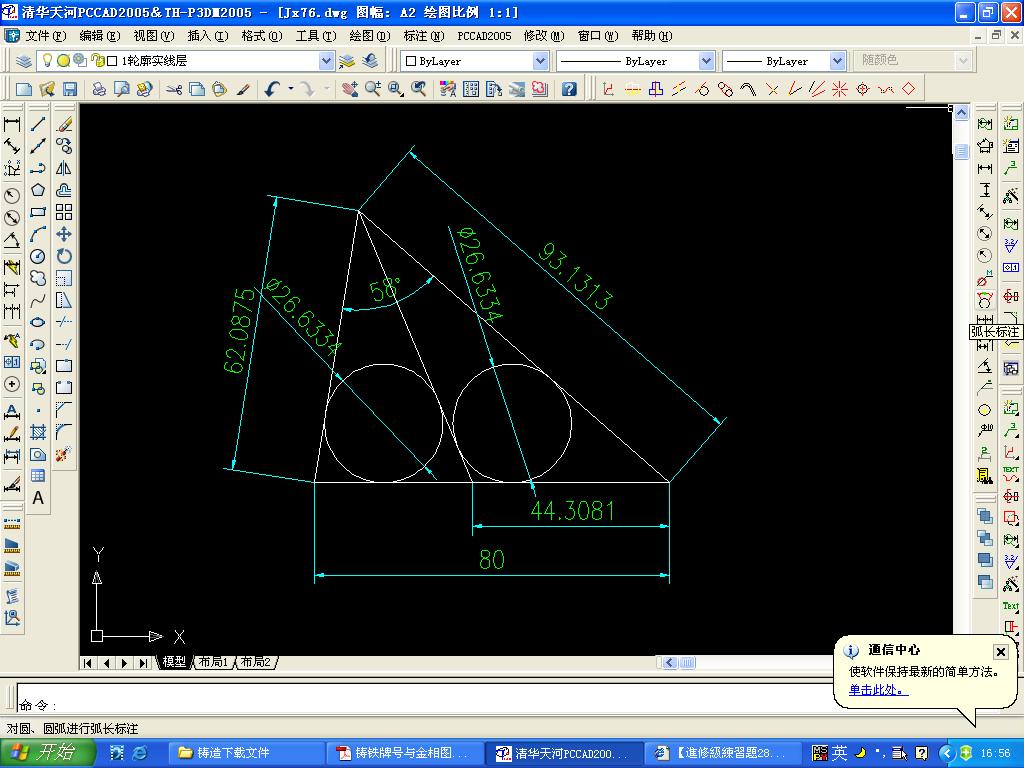Screen dimensions: 1024x768
Task: Open the ByLayer linetype dropdown
Action: click(706, 61)
